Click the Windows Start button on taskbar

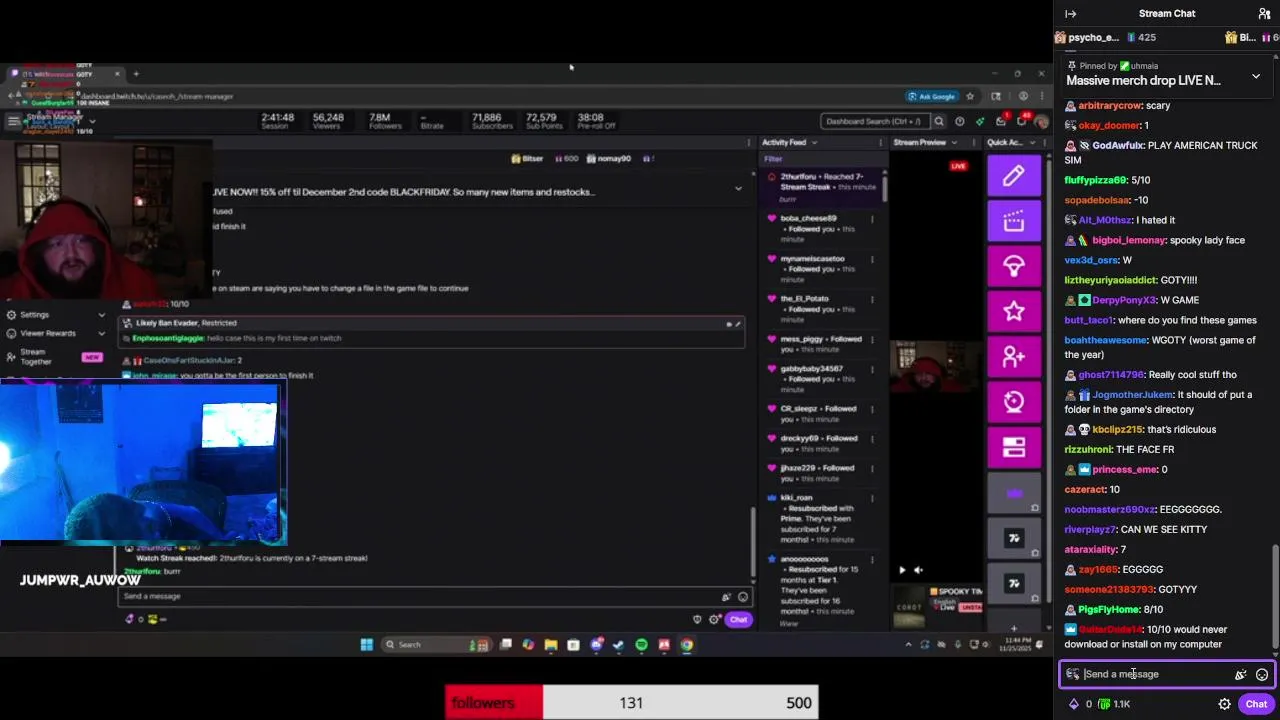click(366, 644)
